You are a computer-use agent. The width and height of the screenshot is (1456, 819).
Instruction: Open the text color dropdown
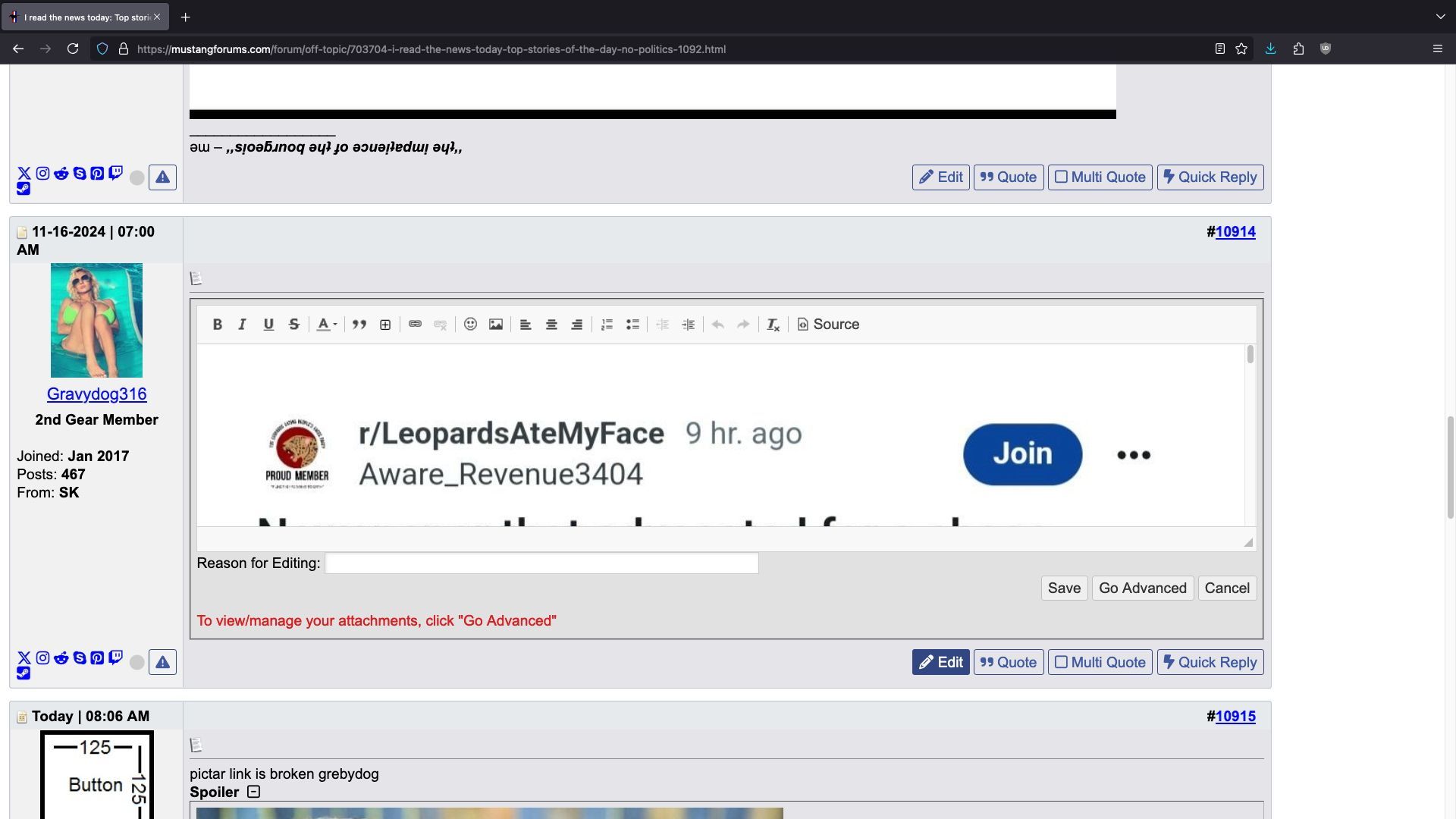(x=327, y=325)
